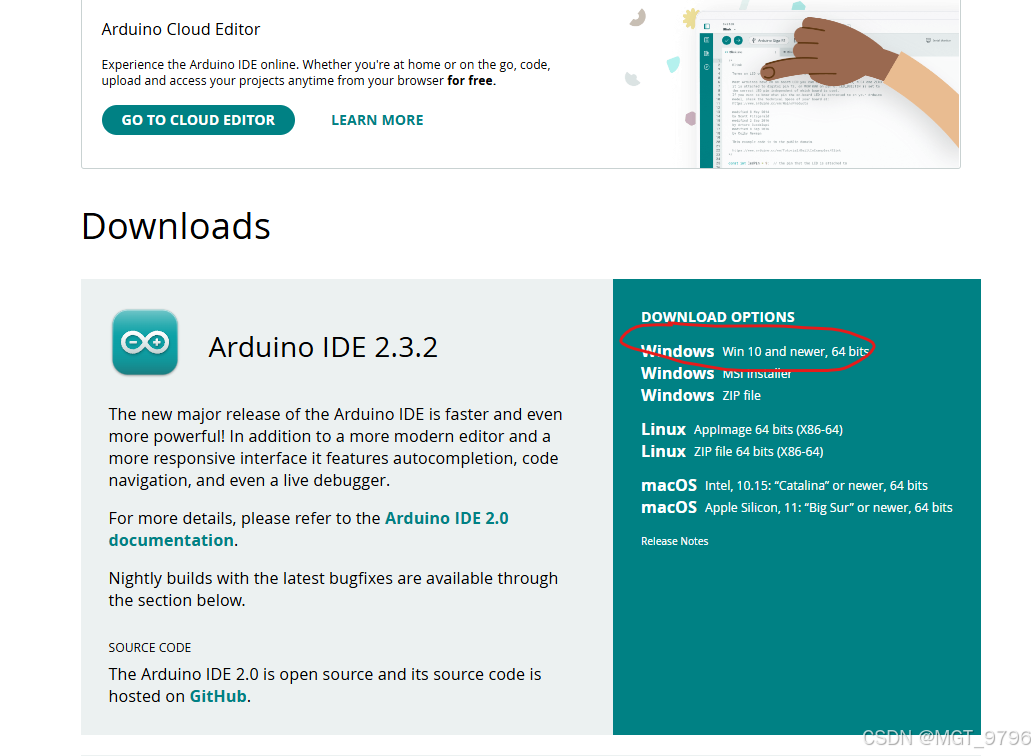The image size is (1035, 756).
Task: Download Linux AppImage 64 bits (X86-64)
Action: (741, 430)
